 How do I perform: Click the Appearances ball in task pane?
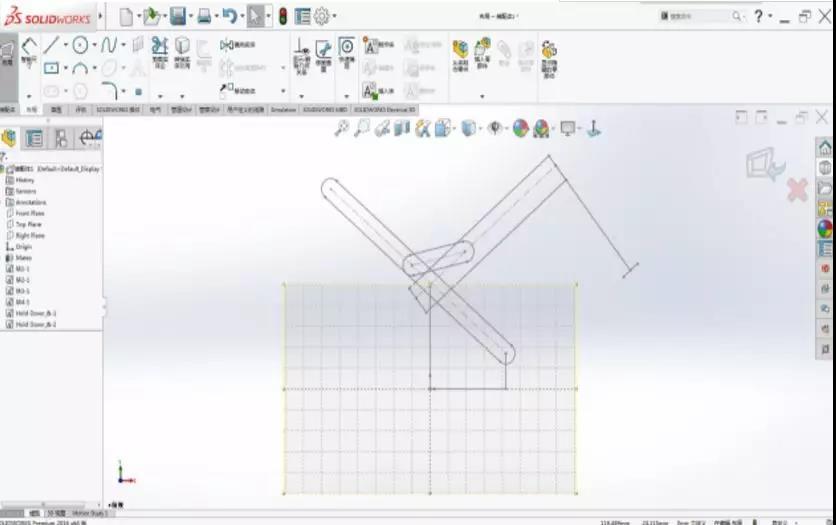[825, 229]
